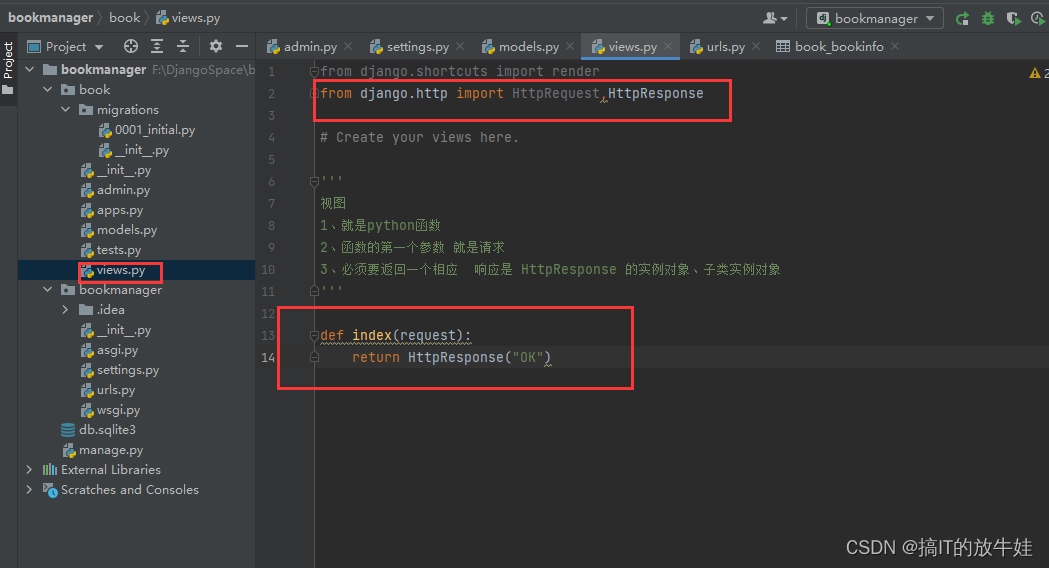Close the settings.py tab
Screen dimensions: 1049x568
coord(460,46)
